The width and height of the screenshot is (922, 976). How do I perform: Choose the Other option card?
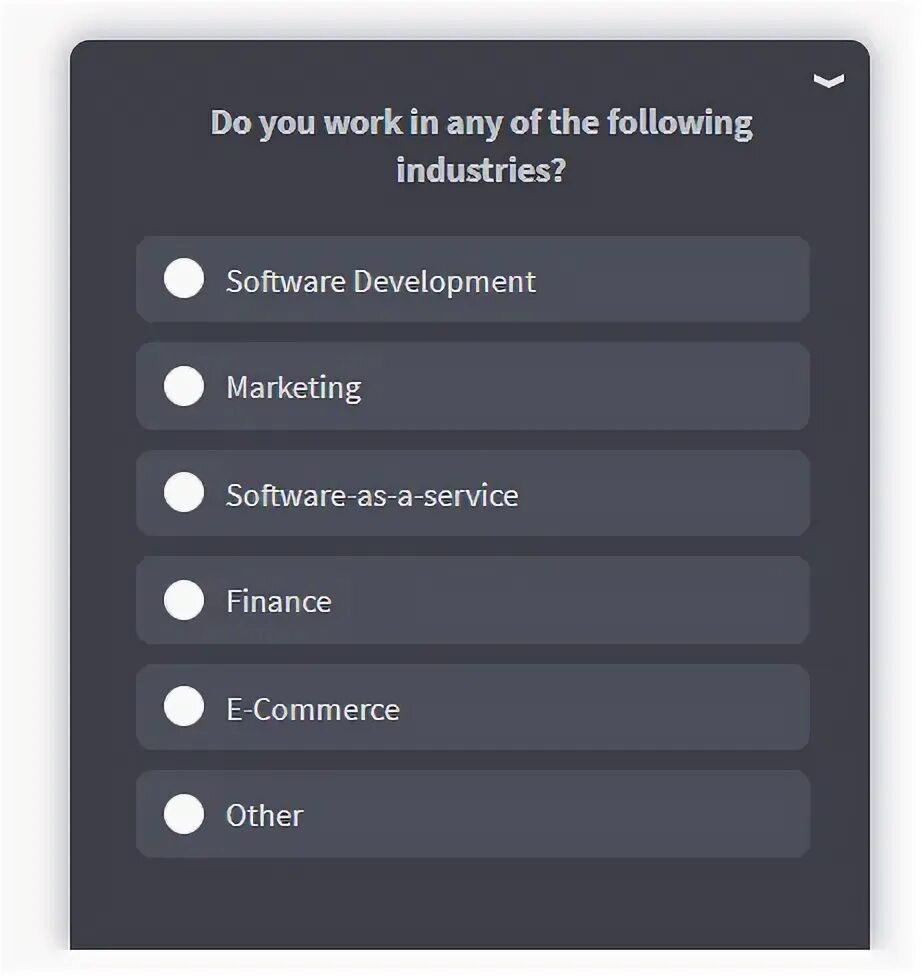click(473, 814)
